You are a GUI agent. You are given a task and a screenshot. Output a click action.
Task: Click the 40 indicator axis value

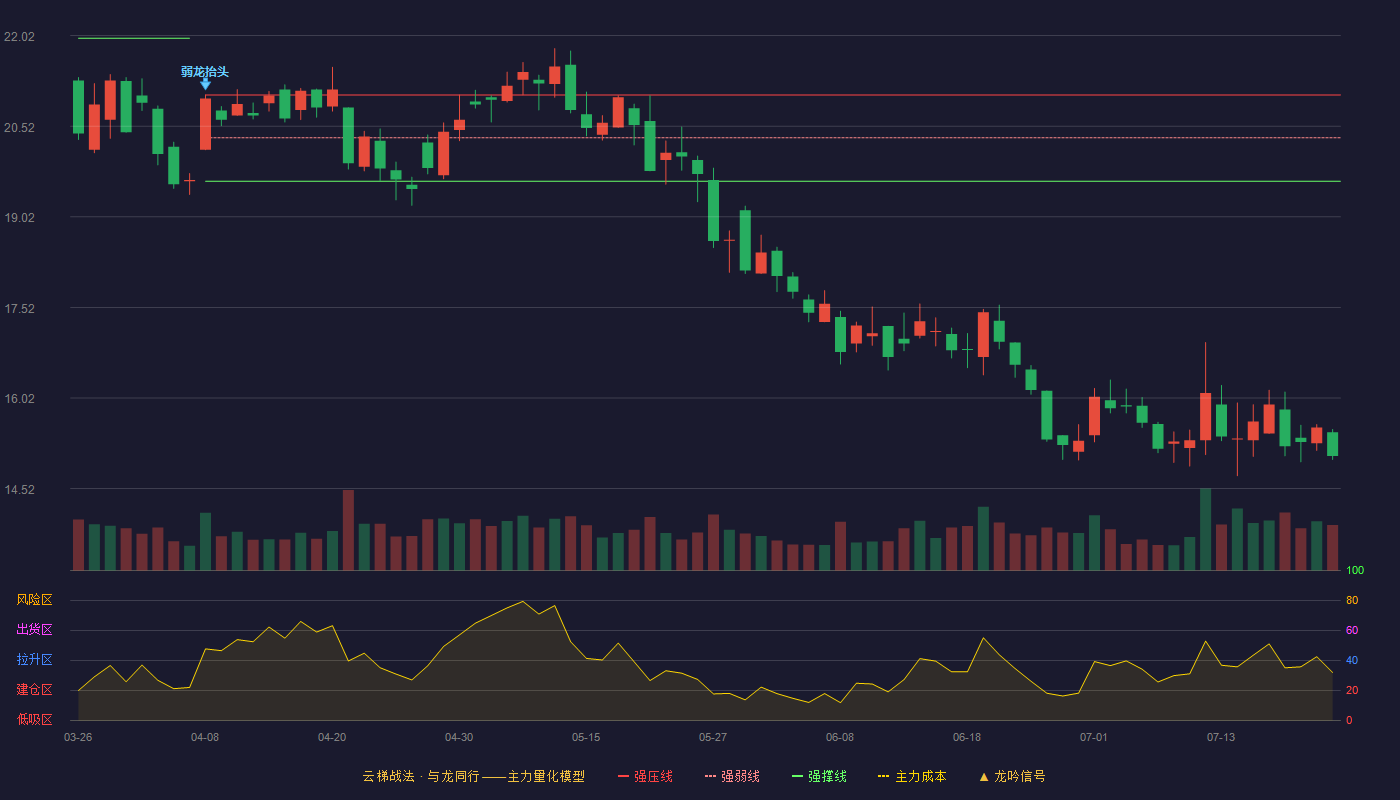(1352, 660)
